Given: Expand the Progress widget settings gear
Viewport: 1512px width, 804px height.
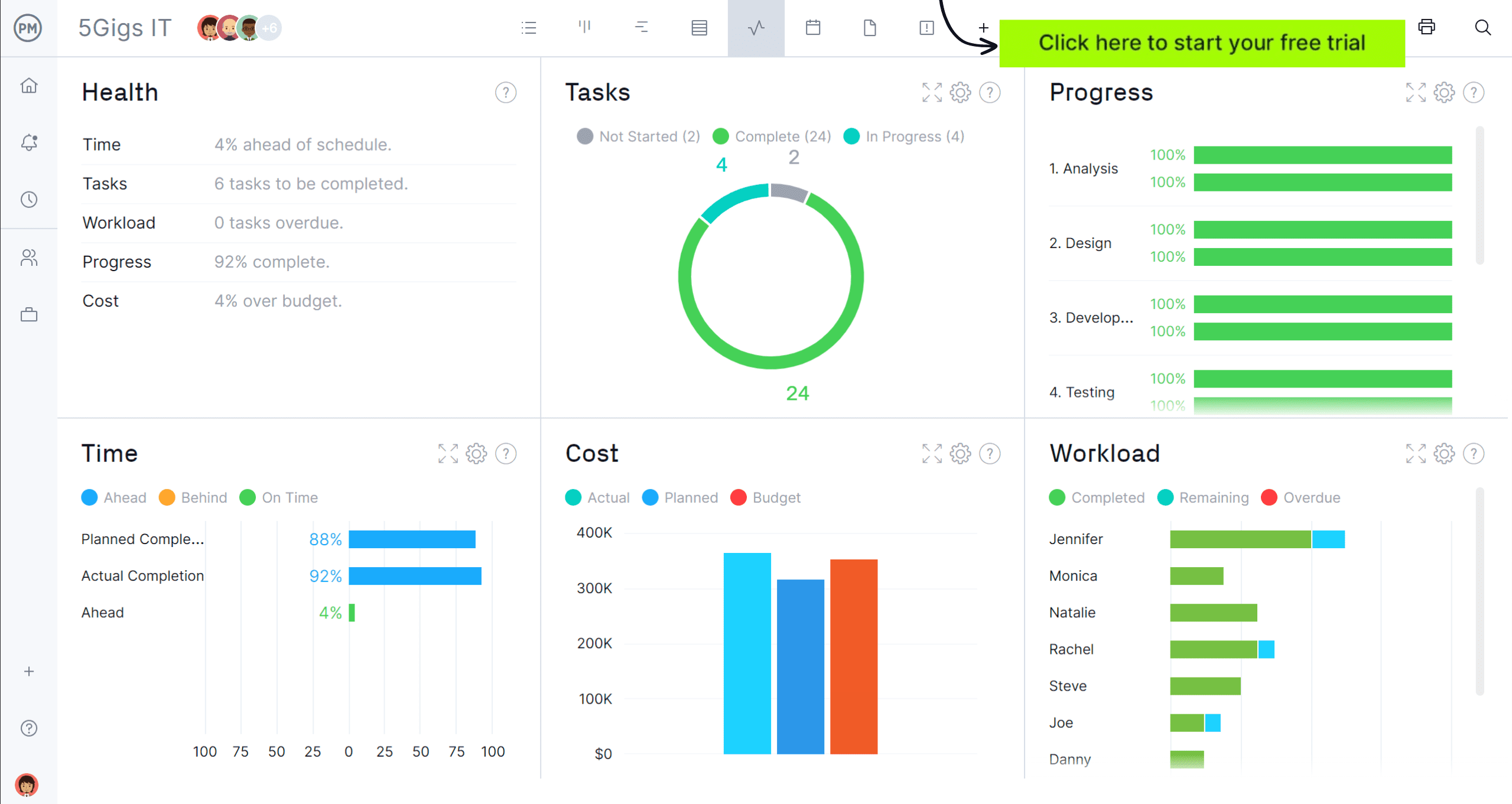Looking at the screenshot, I should click(x=1443, y=91).
